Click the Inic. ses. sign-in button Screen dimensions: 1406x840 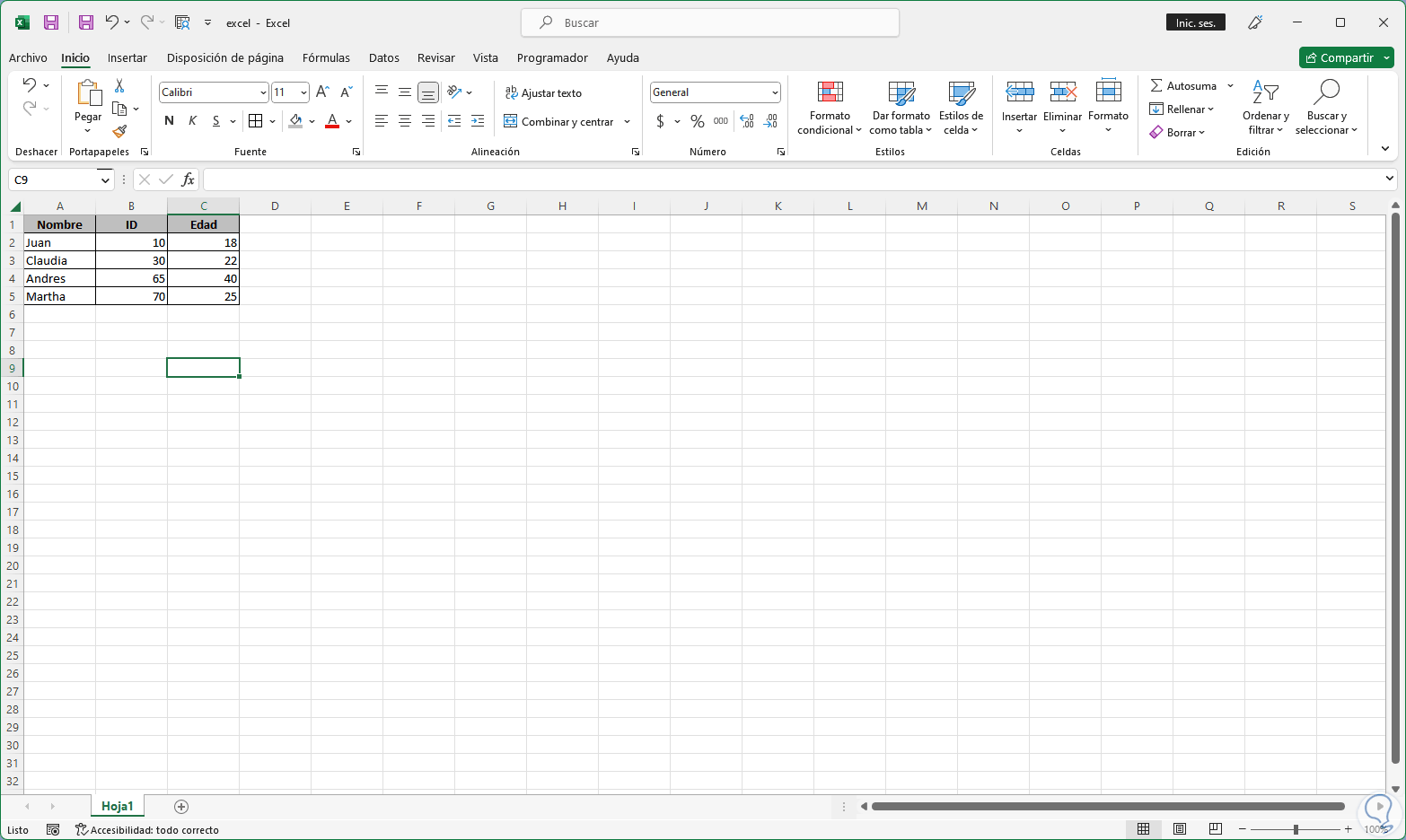[1196, 22]
